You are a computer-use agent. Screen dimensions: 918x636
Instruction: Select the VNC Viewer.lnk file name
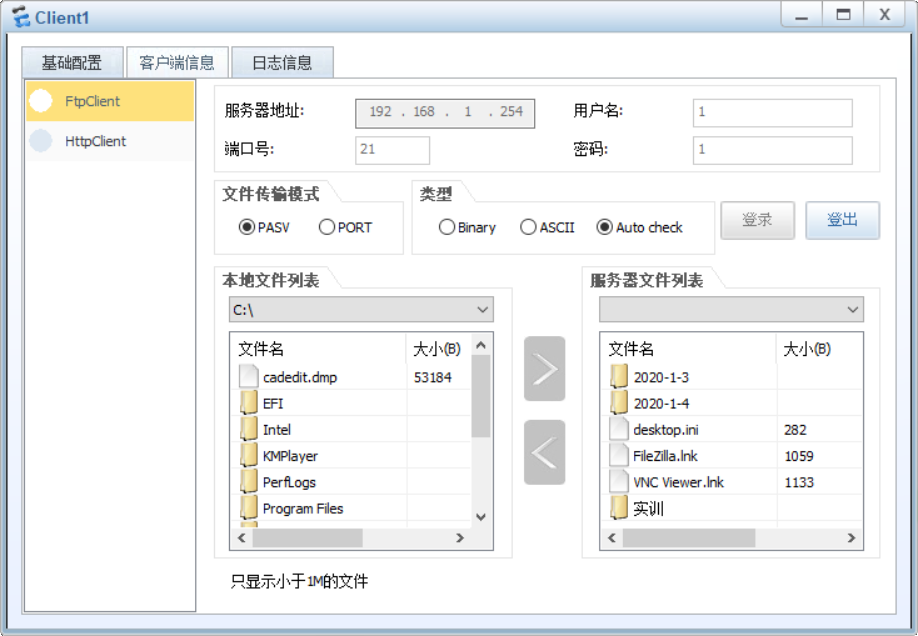[679, 482]
